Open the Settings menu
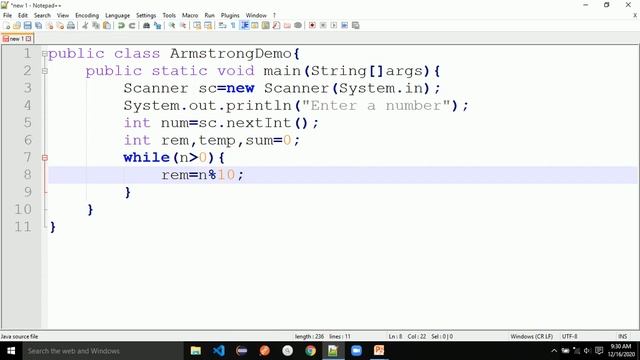This screenshot has width=640, height=360. (x=146, y=15)
